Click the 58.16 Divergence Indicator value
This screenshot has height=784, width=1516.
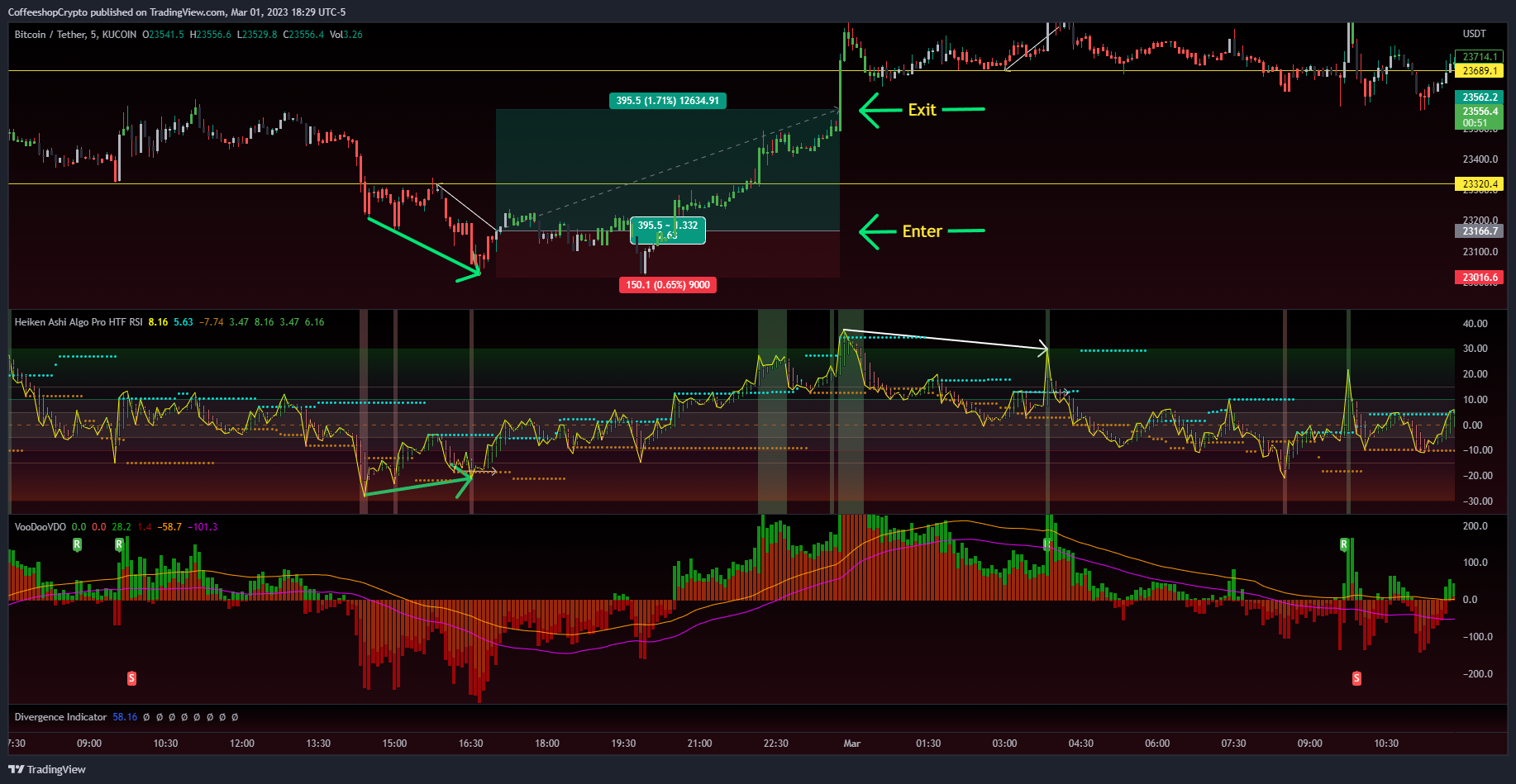tap(125, 717)
